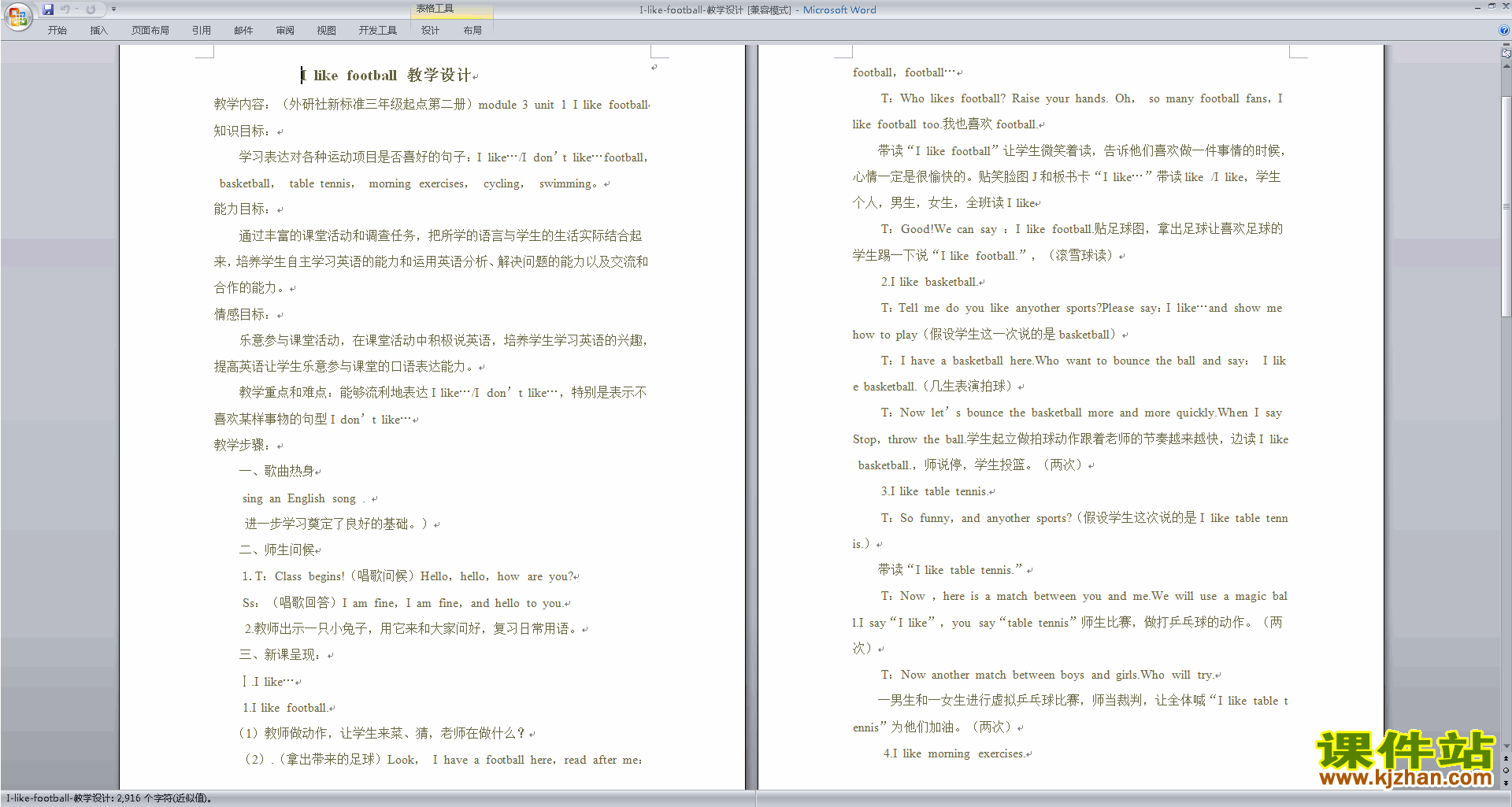Click the blue Help question mark icon
The image size is (1512, 807).
point(1504,31)
